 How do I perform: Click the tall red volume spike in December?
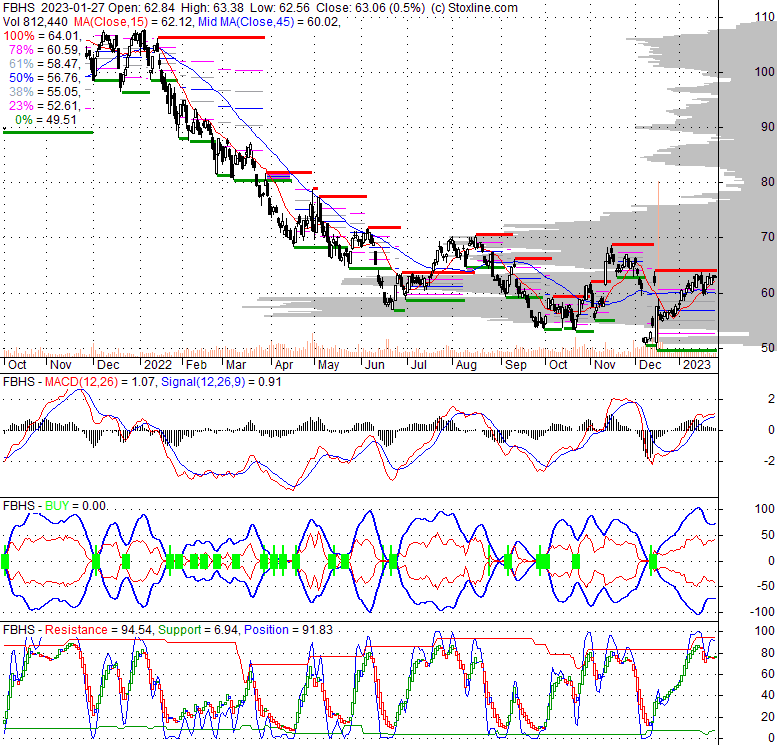coord(658,268)
